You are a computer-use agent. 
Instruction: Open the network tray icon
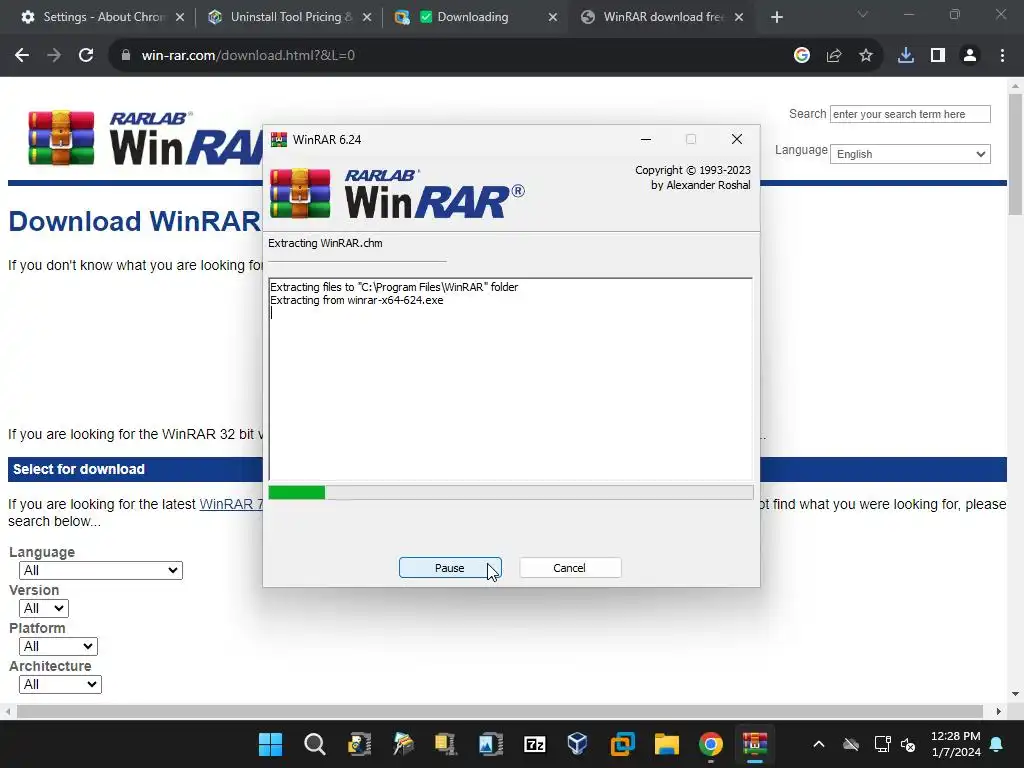click(882, 744)
